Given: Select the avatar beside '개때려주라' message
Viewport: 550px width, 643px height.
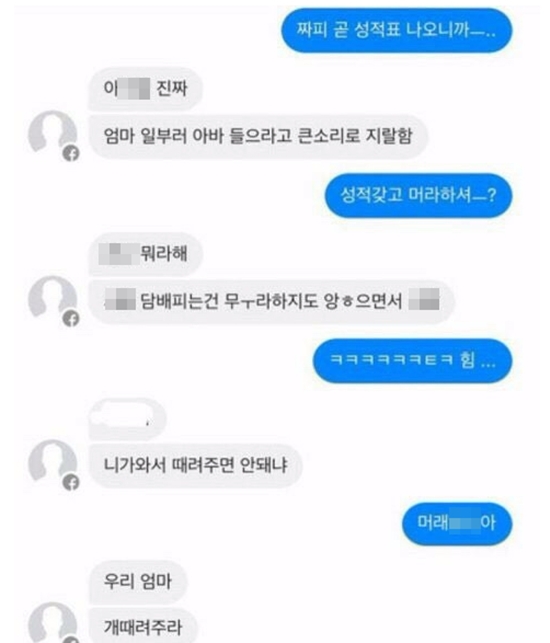Looking at the screenshot, I should point(52,622).
